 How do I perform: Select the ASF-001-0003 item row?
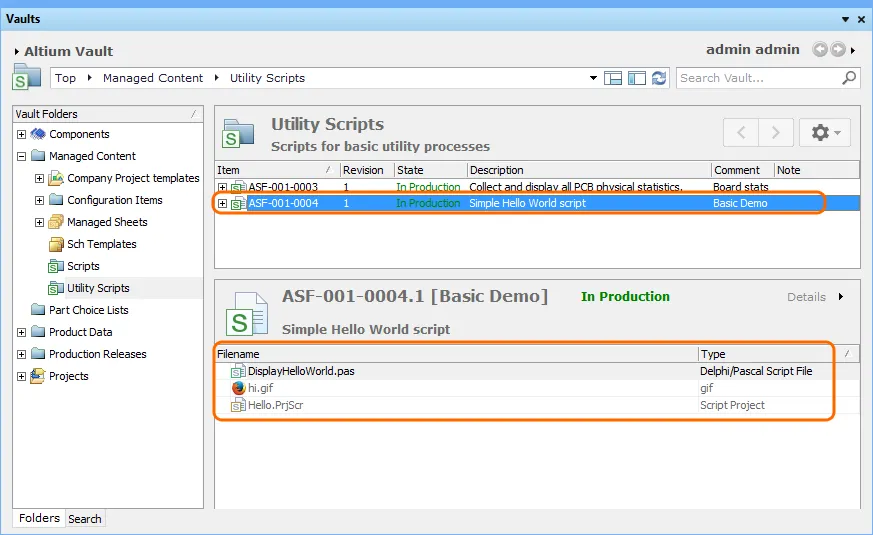pos(537,186)
